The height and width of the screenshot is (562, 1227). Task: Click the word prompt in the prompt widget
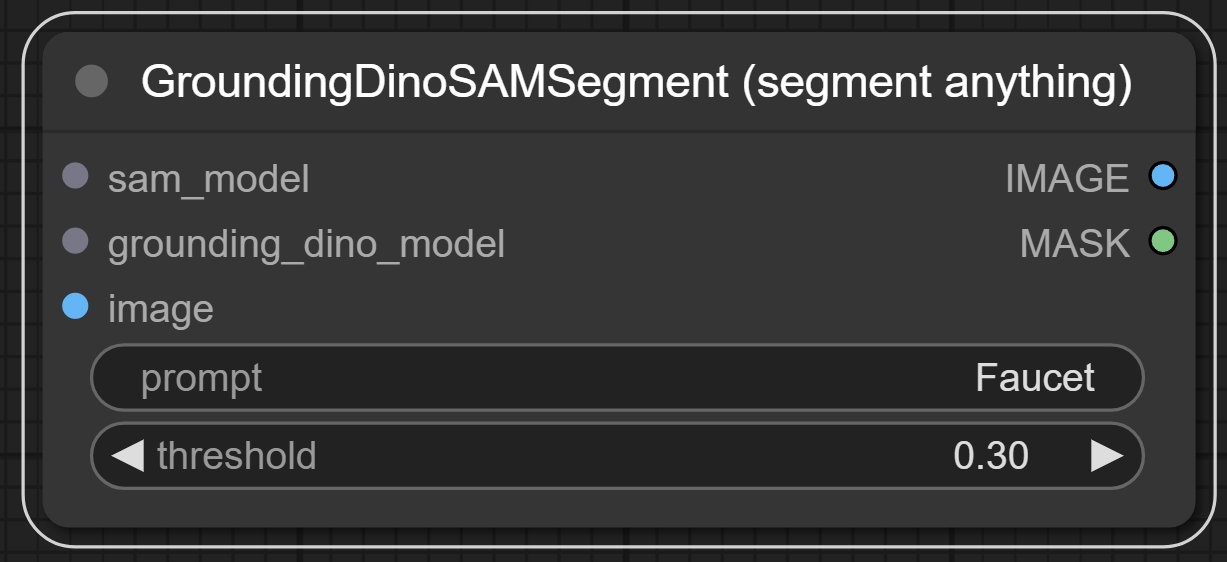click(201, 378)
